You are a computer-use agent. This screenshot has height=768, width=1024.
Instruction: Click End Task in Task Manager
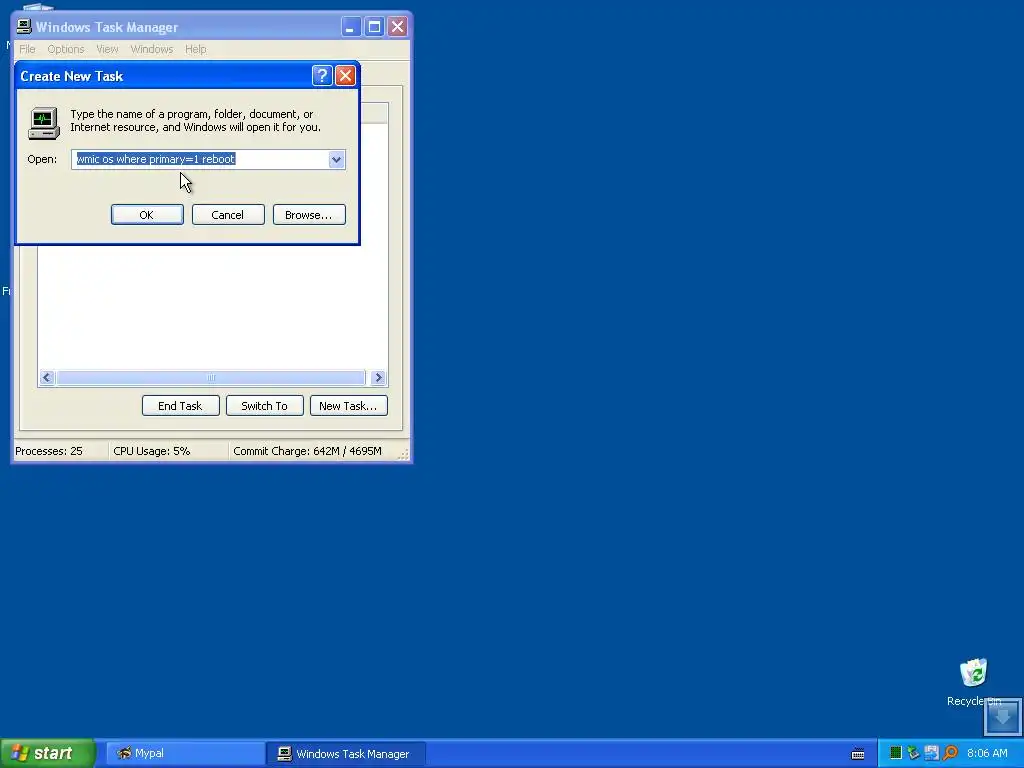[180, 406]
